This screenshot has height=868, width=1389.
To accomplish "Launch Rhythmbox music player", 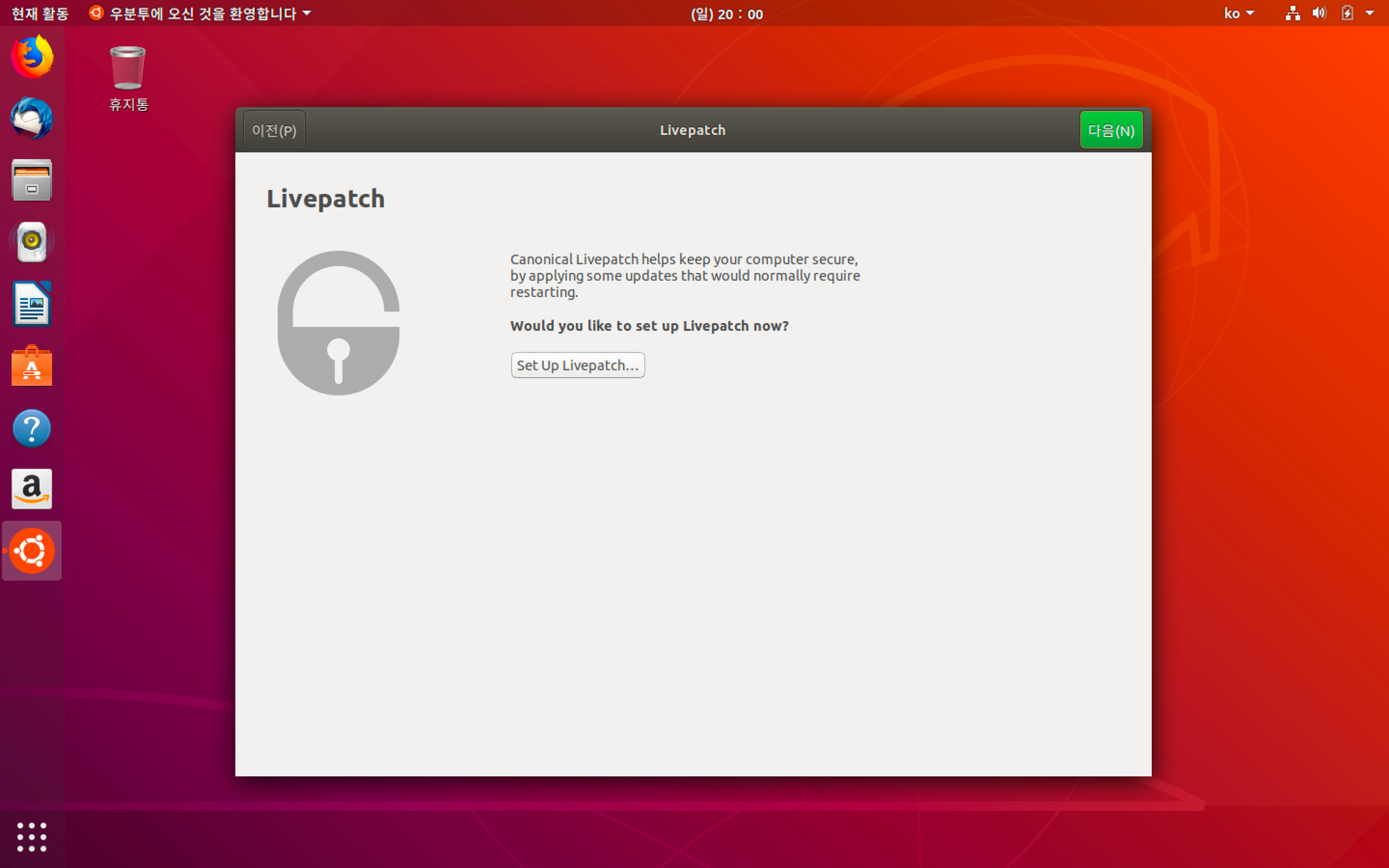I will pyautogui.click(x=32, y=242).
